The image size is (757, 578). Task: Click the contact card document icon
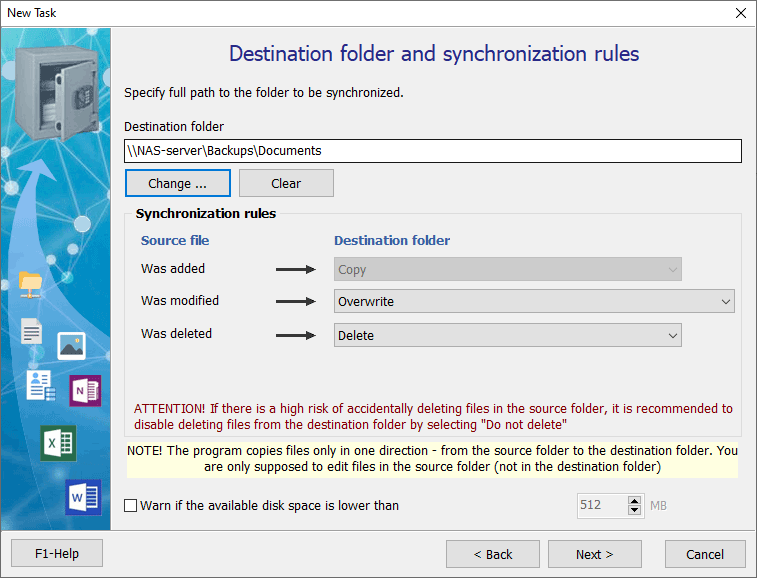click(41, 386)
